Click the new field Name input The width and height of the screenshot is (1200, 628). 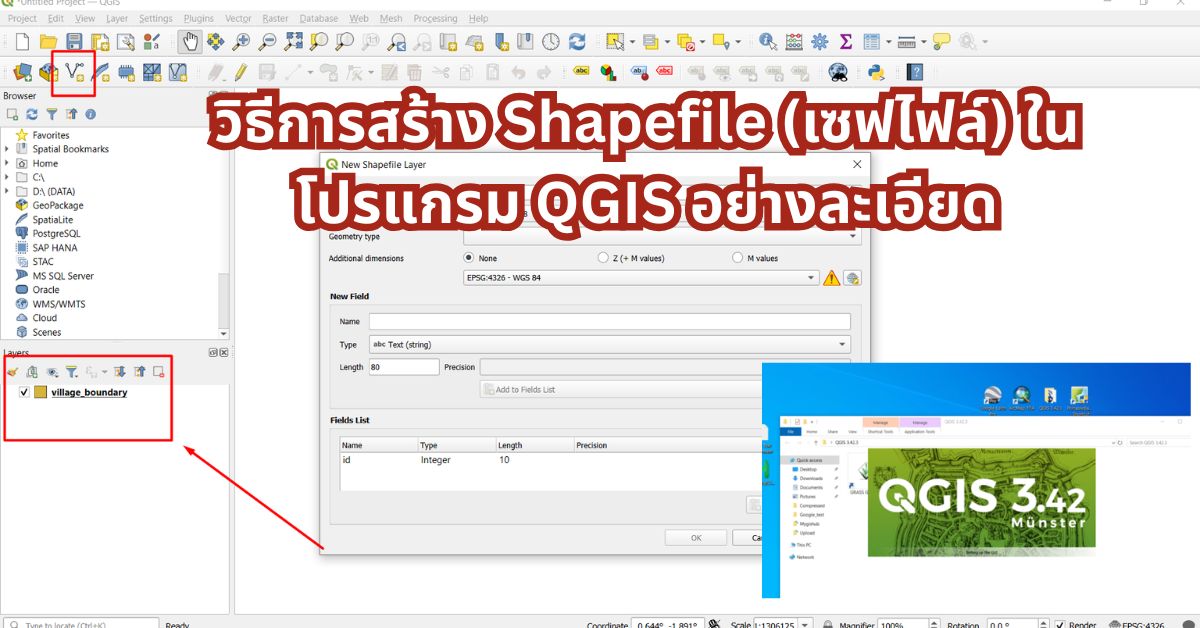pos(609,322)
